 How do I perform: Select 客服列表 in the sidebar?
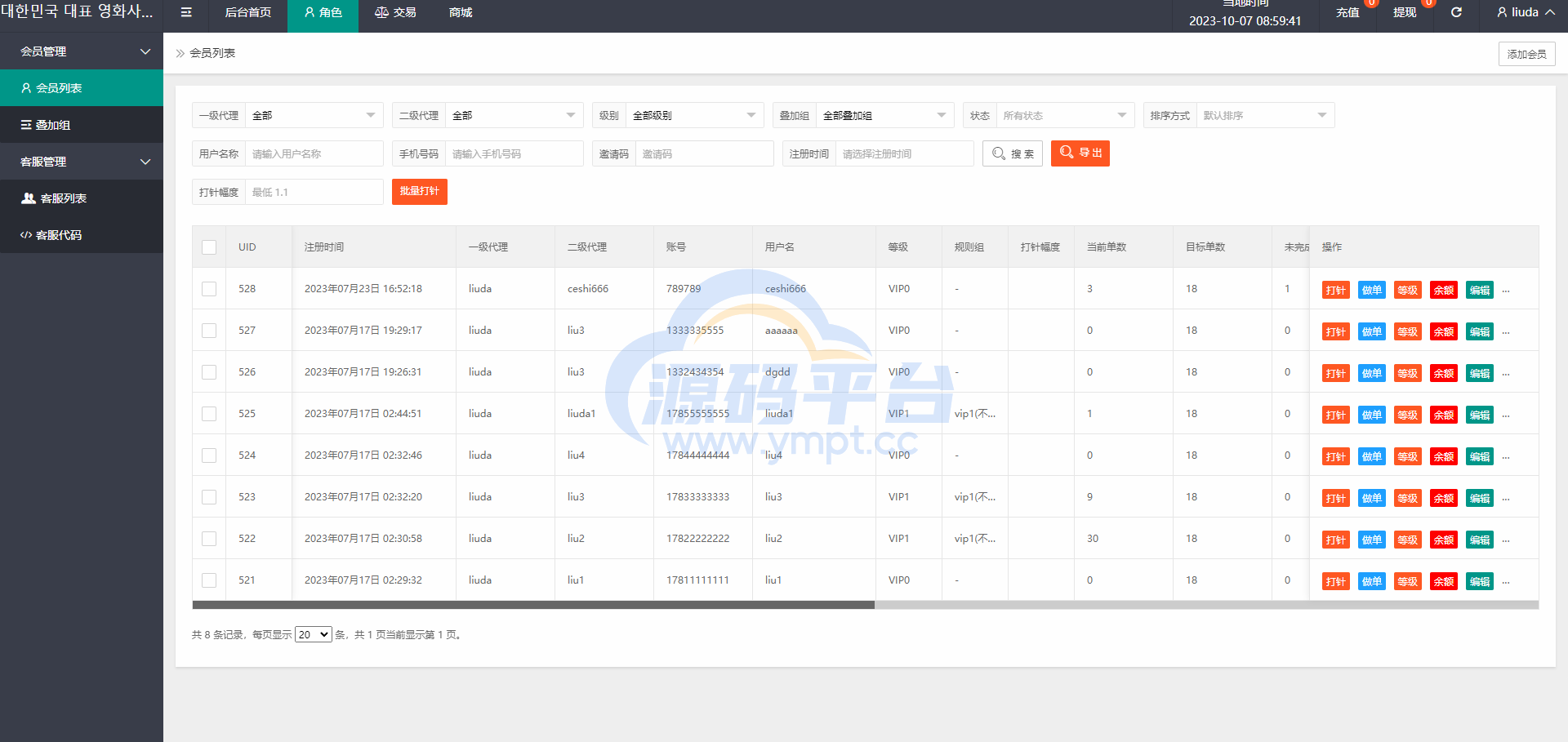pyautogui.click(x=82, y=198)
